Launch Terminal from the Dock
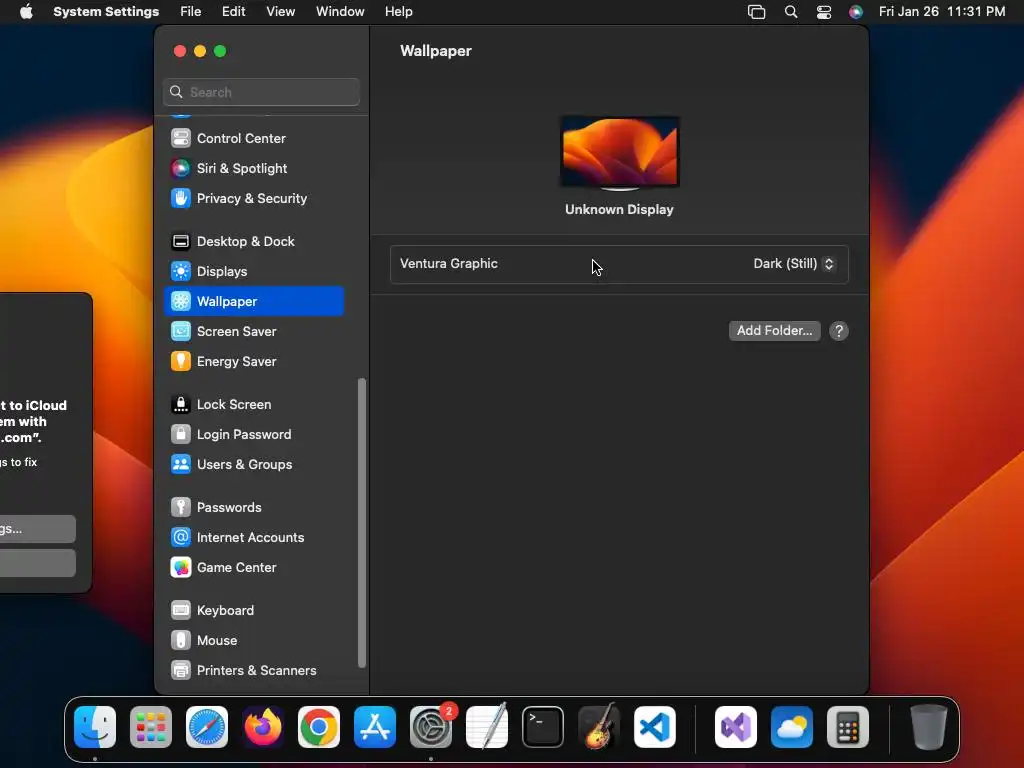1024x768 pixels. pyautogui.click(x=543, y=727)
